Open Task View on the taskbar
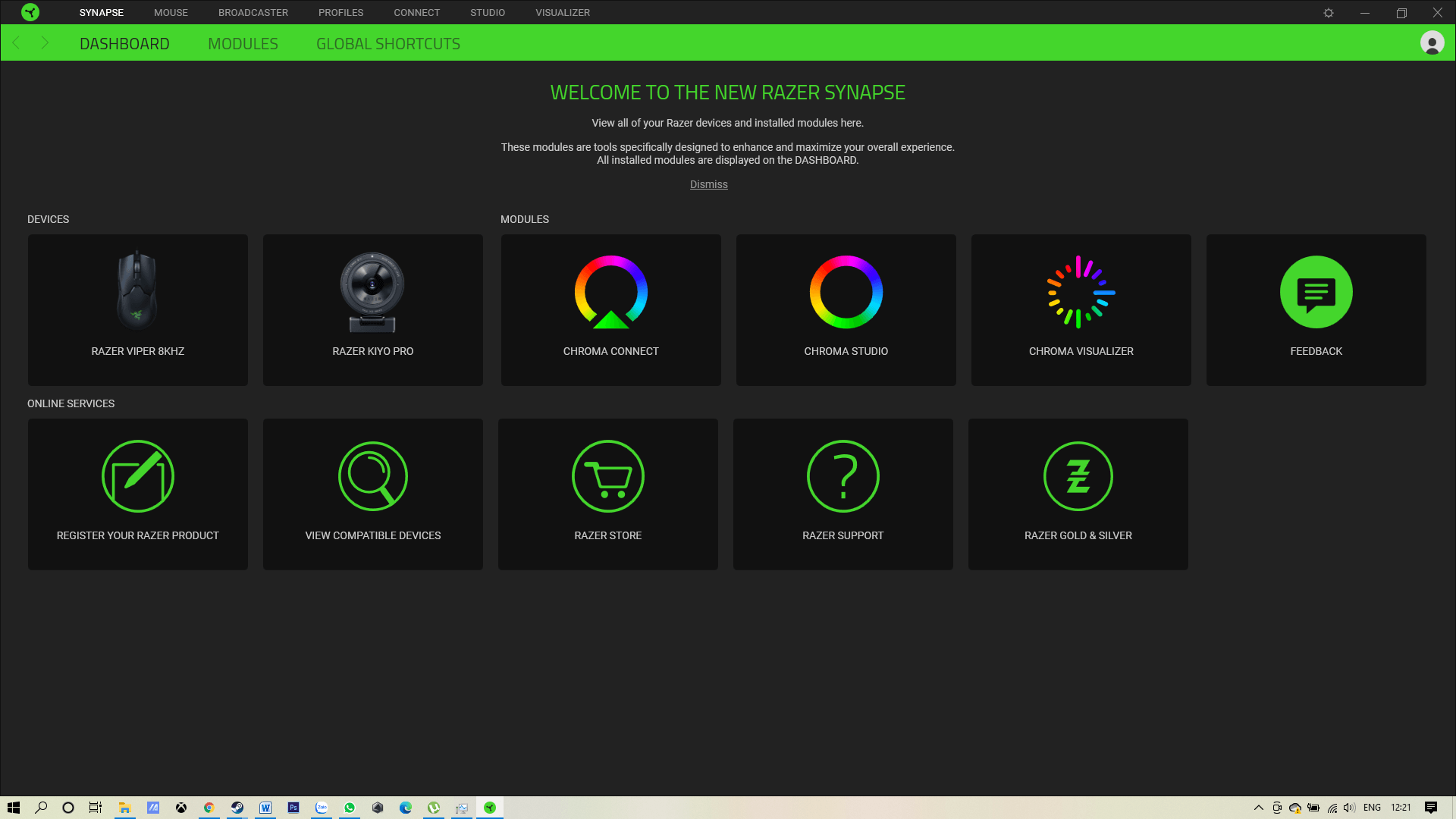This screenshot has width=1456, height=819. 96,808
